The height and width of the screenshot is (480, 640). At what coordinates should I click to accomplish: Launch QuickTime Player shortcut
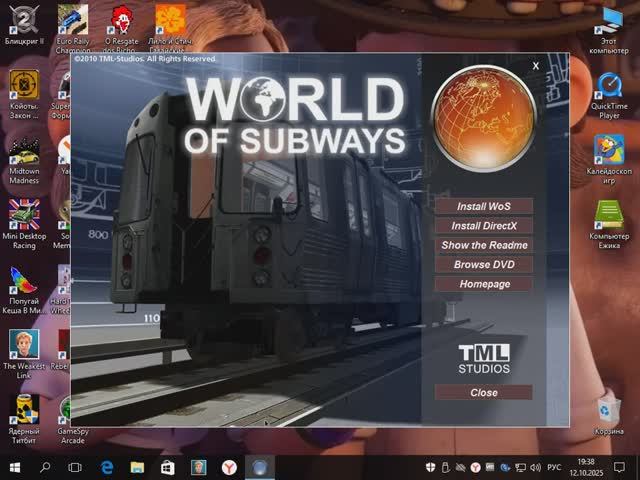(x=609, y=96)
